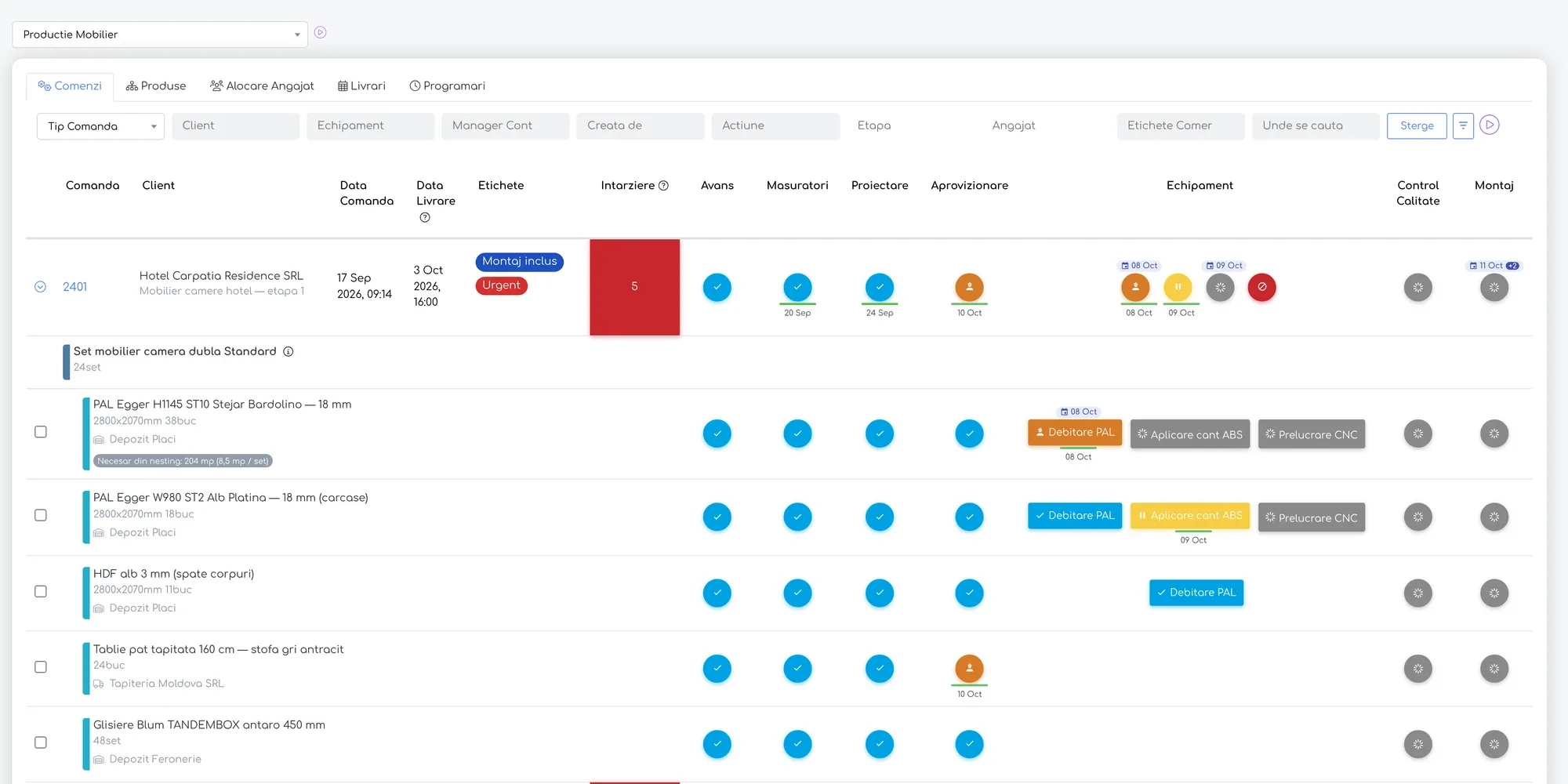Open the filter options icon

click(1463, 125)
